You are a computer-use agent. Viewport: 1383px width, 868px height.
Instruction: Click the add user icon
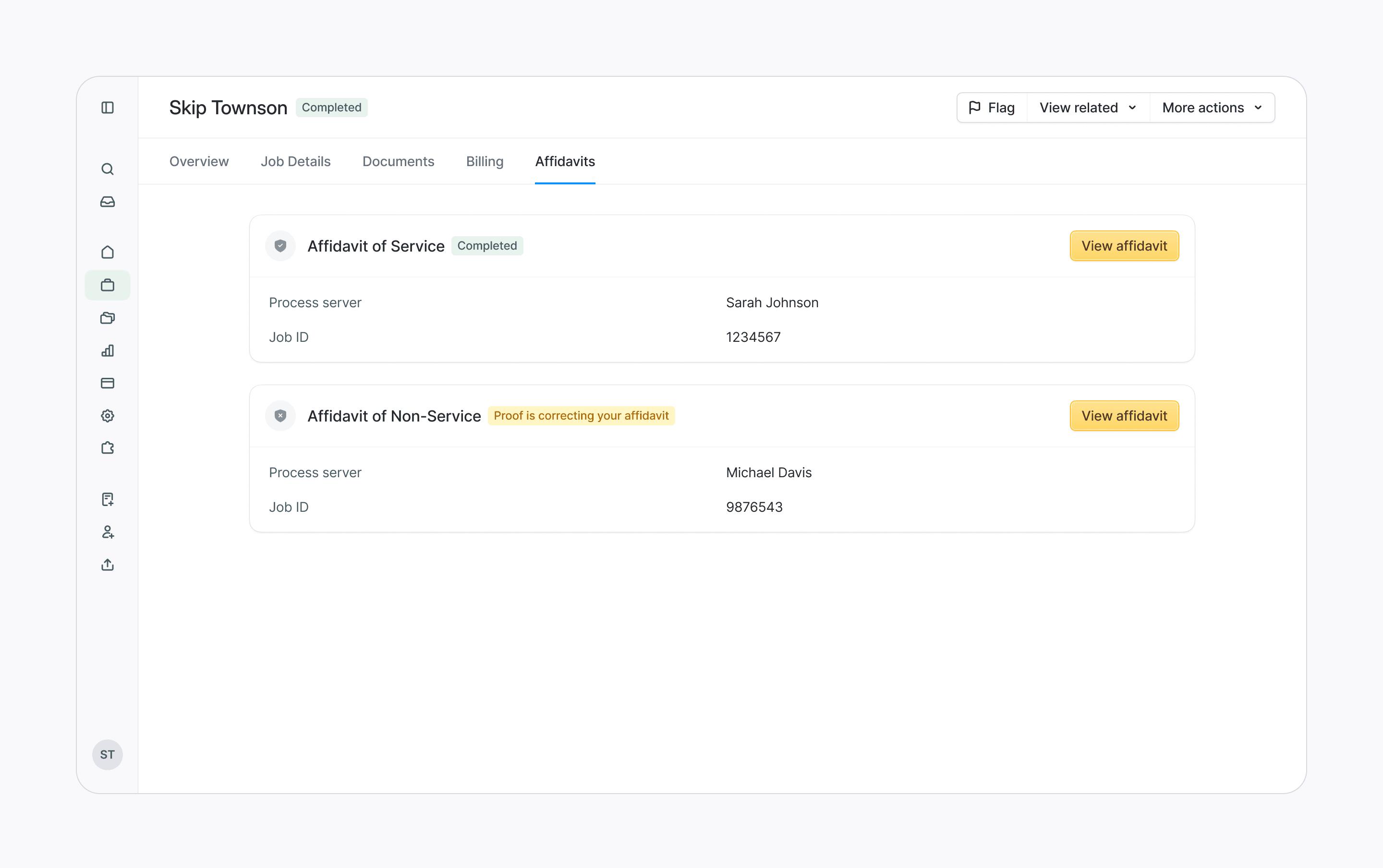coord(108,531)
